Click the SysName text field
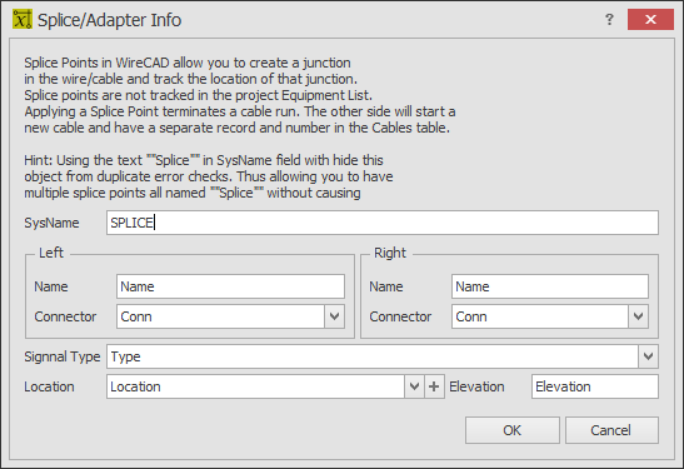The width and height of the screenshot is (684, 469). [382, 223]
